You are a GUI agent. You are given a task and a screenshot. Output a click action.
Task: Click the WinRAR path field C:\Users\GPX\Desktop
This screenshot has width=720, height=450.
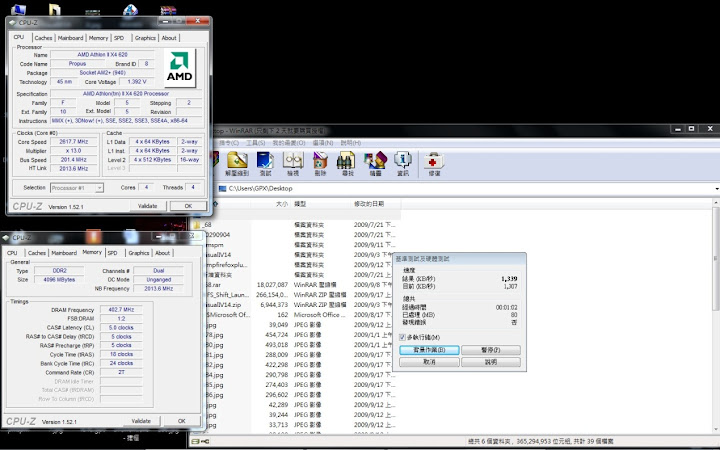tap(467, 189)
